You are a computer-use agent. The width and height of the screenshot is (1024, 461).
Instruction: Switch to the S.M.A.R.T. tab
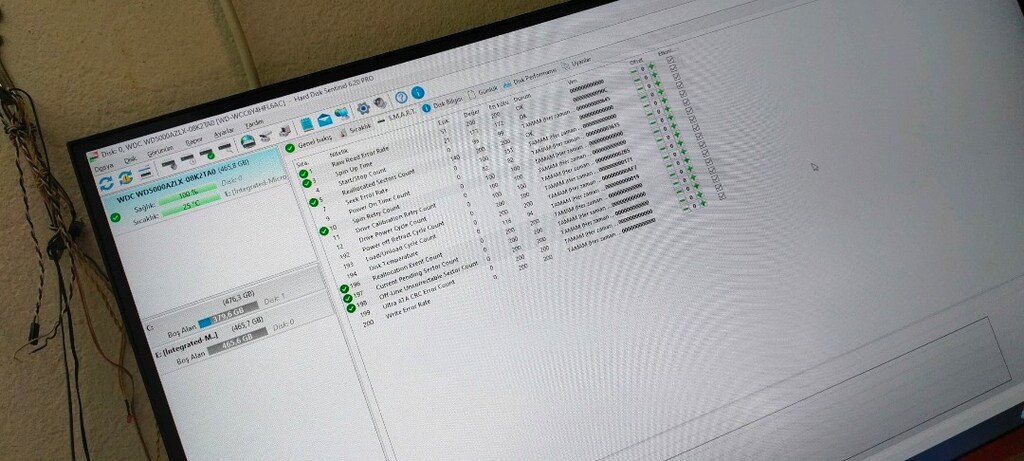(398, 116)
